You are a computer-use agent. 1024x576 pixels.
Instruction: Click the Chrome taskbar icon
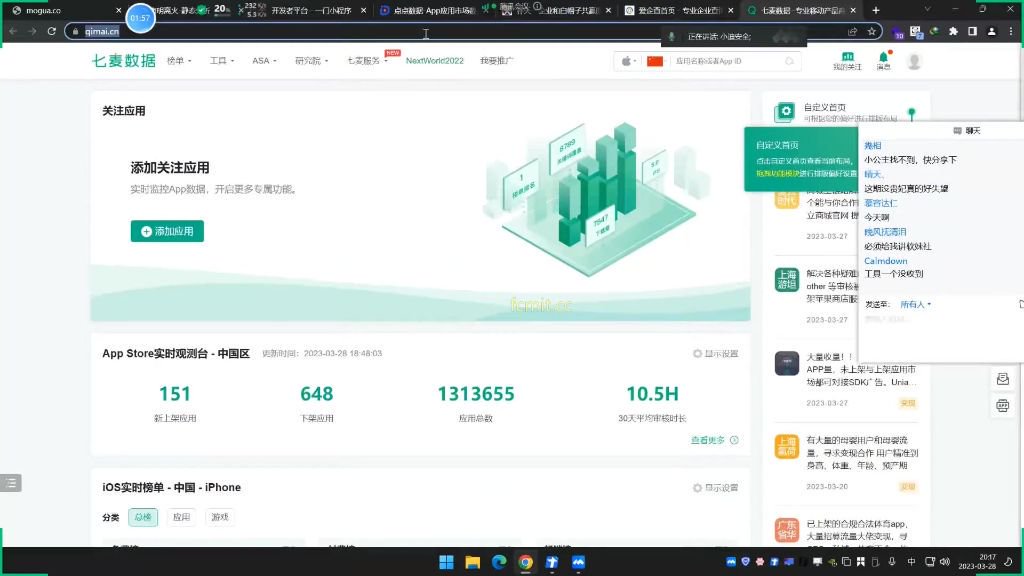coord(526,562)
